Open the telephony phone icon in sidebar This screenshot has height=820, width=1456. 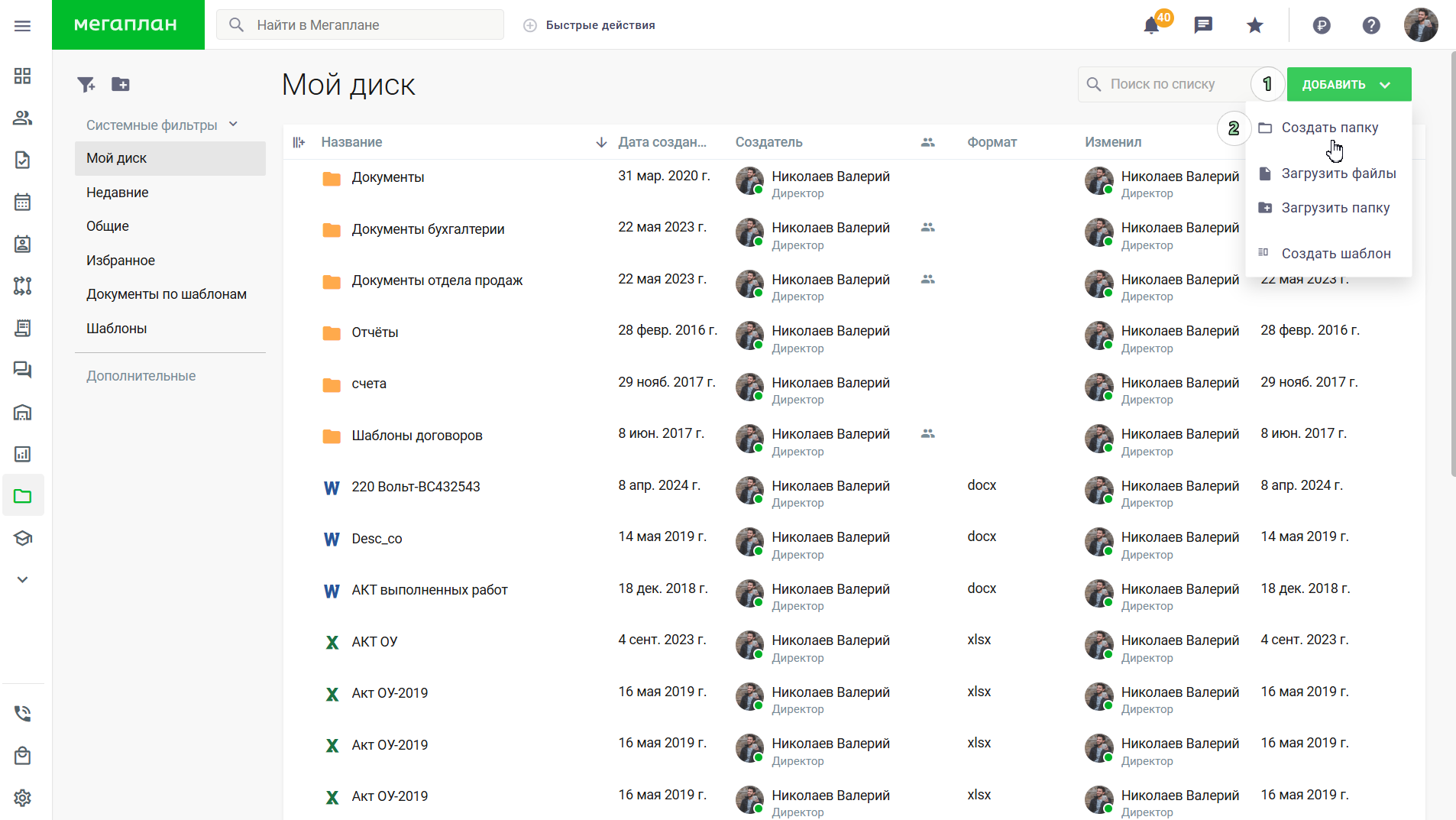click(22, 714)
